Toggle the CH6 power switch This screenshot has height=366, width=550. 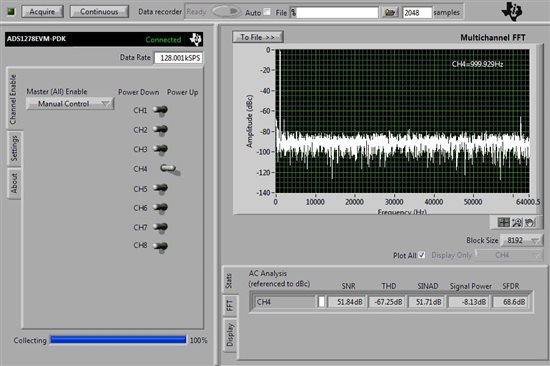(161, 208)
